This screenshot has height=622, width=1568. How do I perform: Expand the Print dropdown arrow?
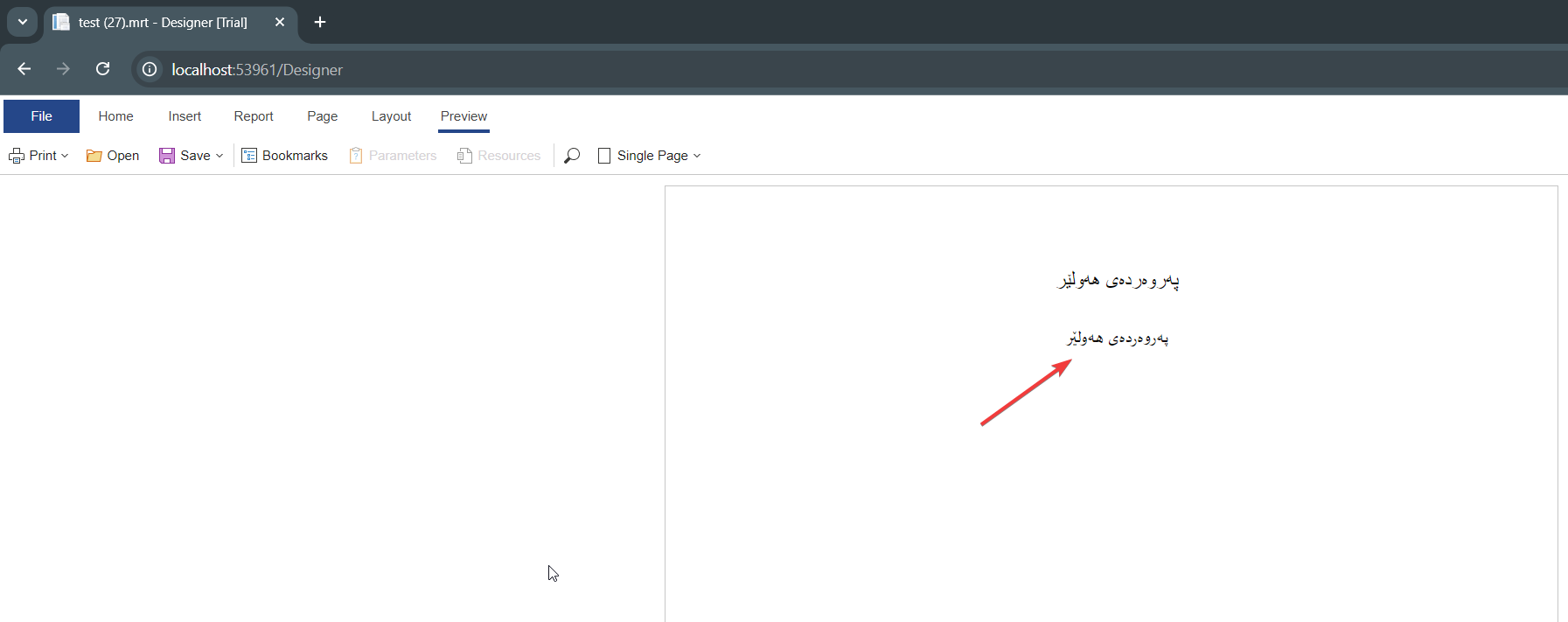coord(65,156)
